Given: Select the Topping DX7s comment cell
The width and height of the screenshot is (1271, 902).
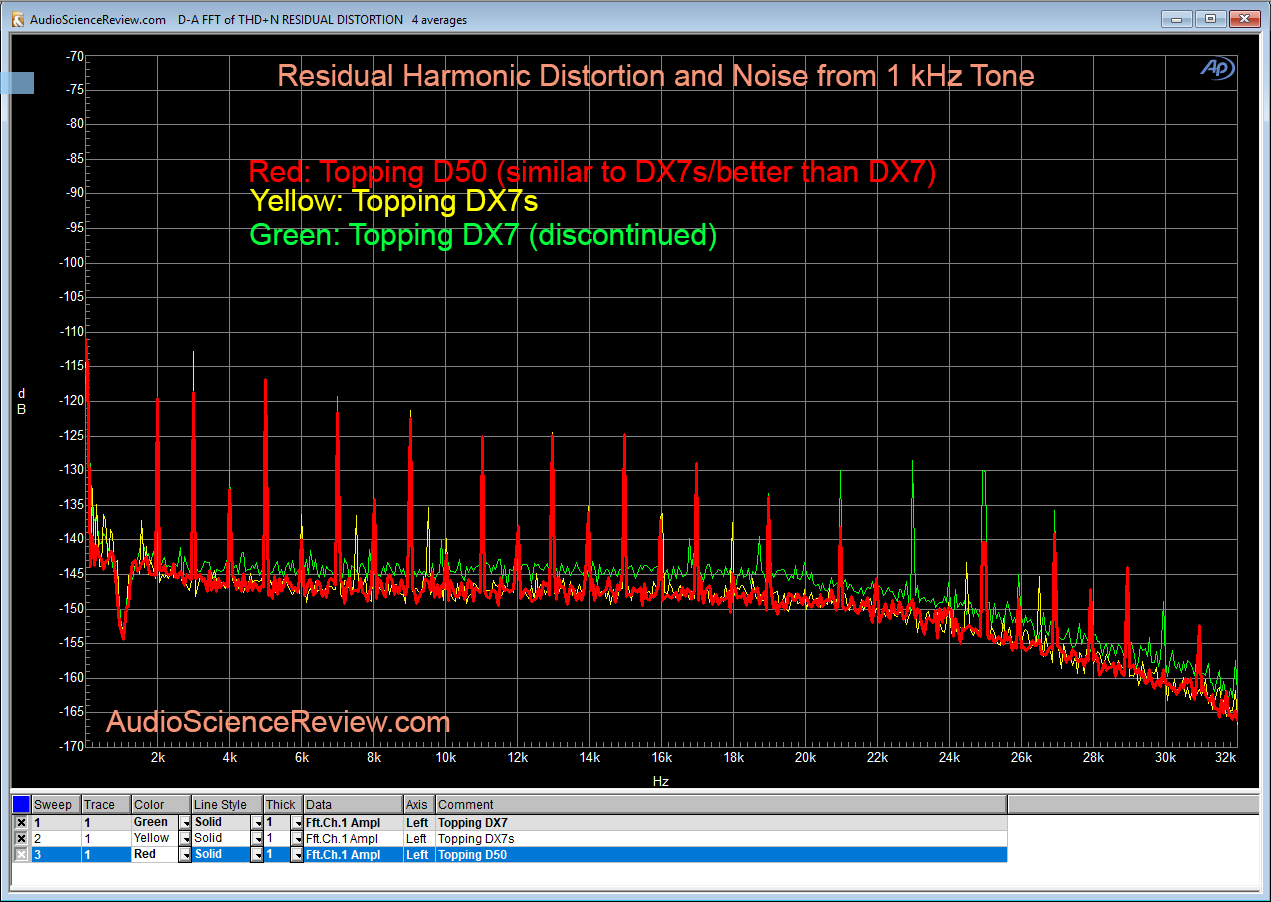Looking at the screenshot, I should point(721,838).
